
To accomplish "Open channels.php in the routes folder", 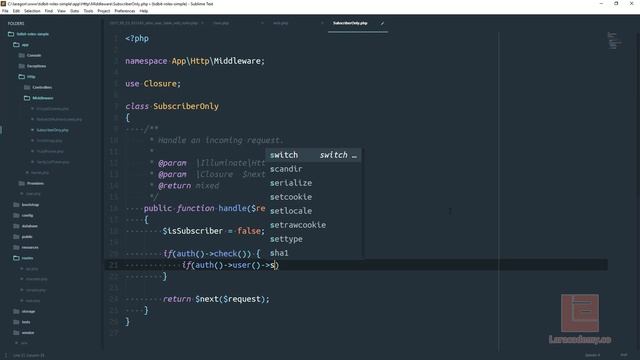I will coord(37,279).
